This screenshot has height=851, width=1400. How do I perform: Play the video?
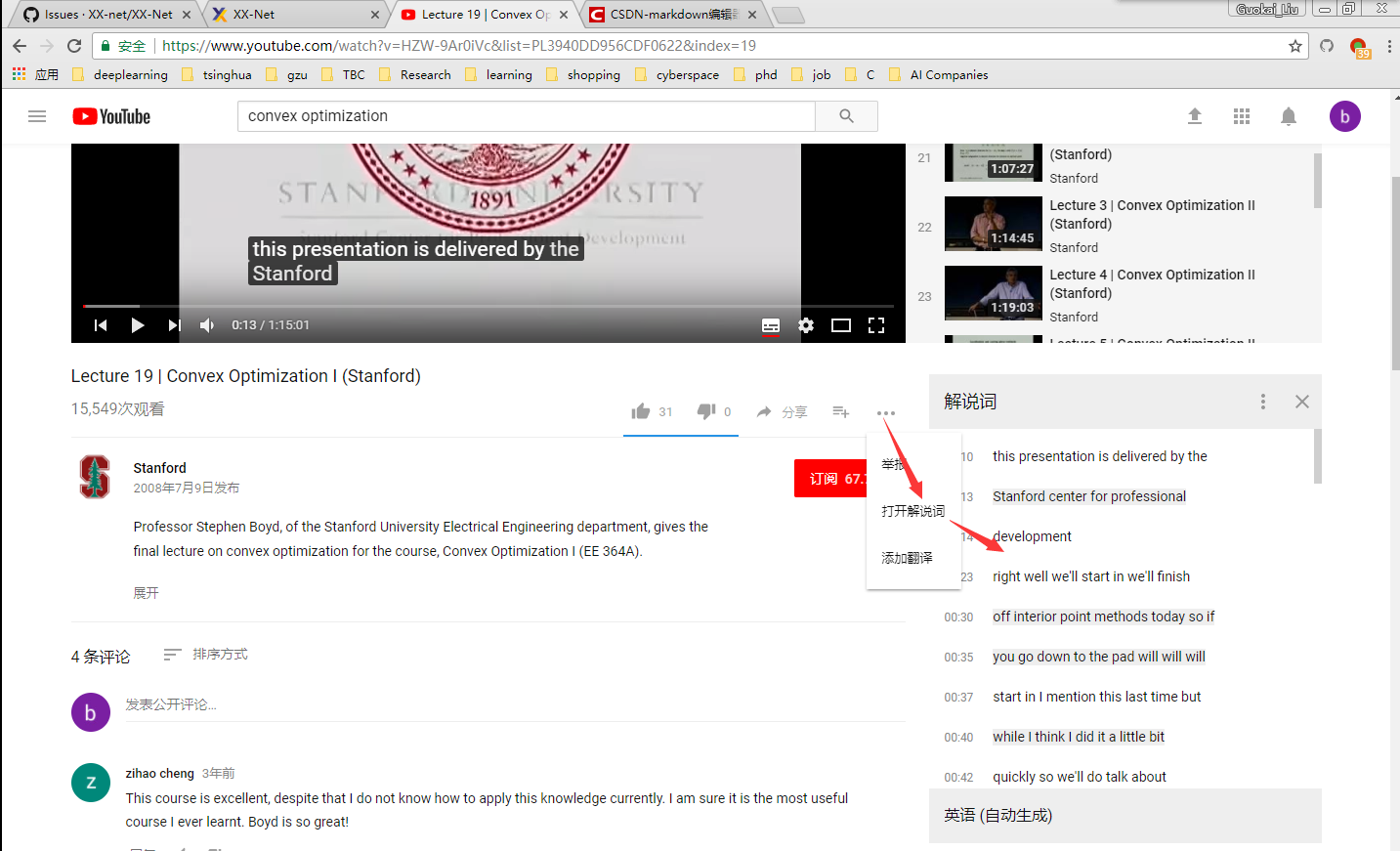(138, 325)
